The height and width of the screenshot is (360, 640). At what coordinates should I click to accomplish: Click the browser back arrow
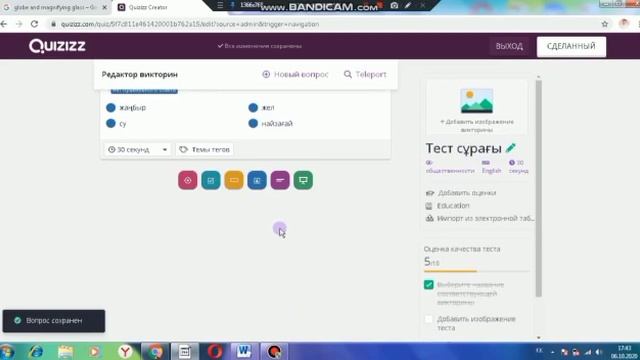click(4, 24)
